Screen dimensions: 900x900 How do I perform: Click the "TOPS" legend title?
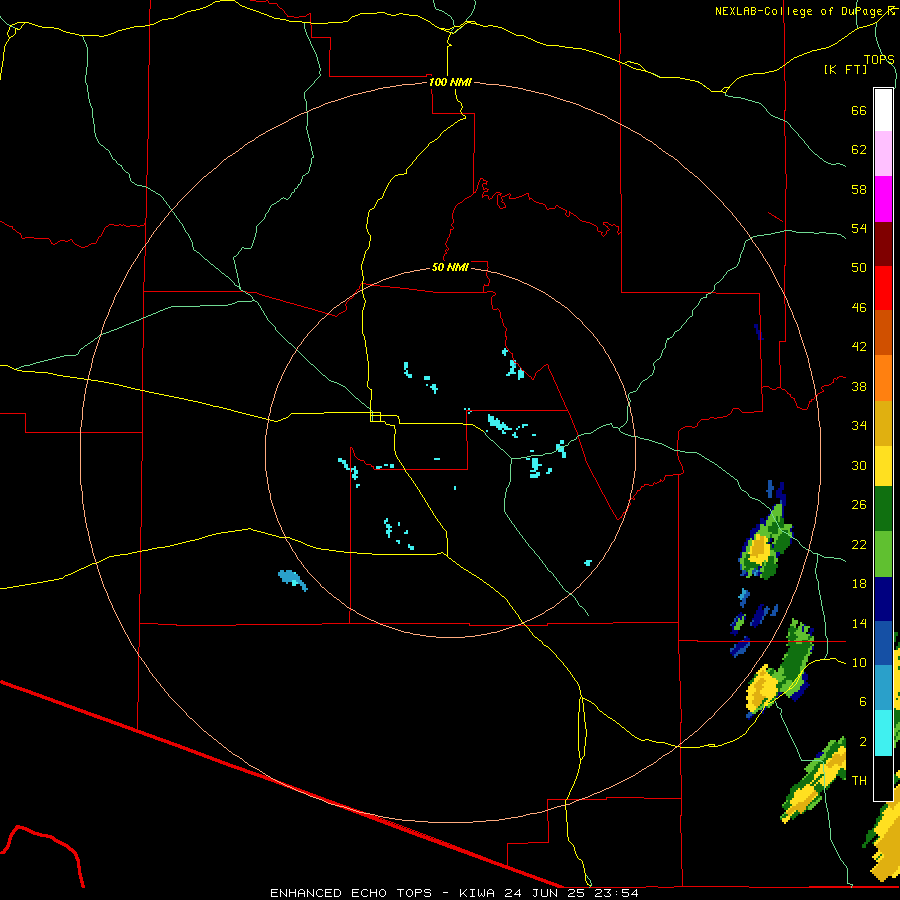(879, 59)
